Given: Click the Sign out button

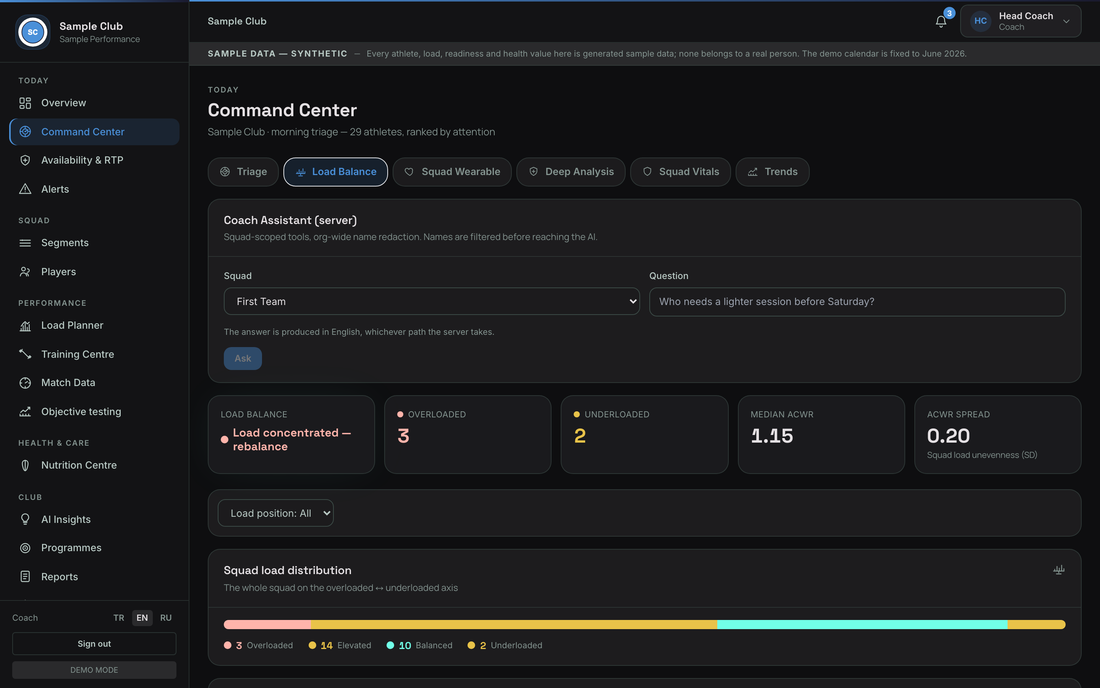Looking at the screenshot, I should click(94, 644).
